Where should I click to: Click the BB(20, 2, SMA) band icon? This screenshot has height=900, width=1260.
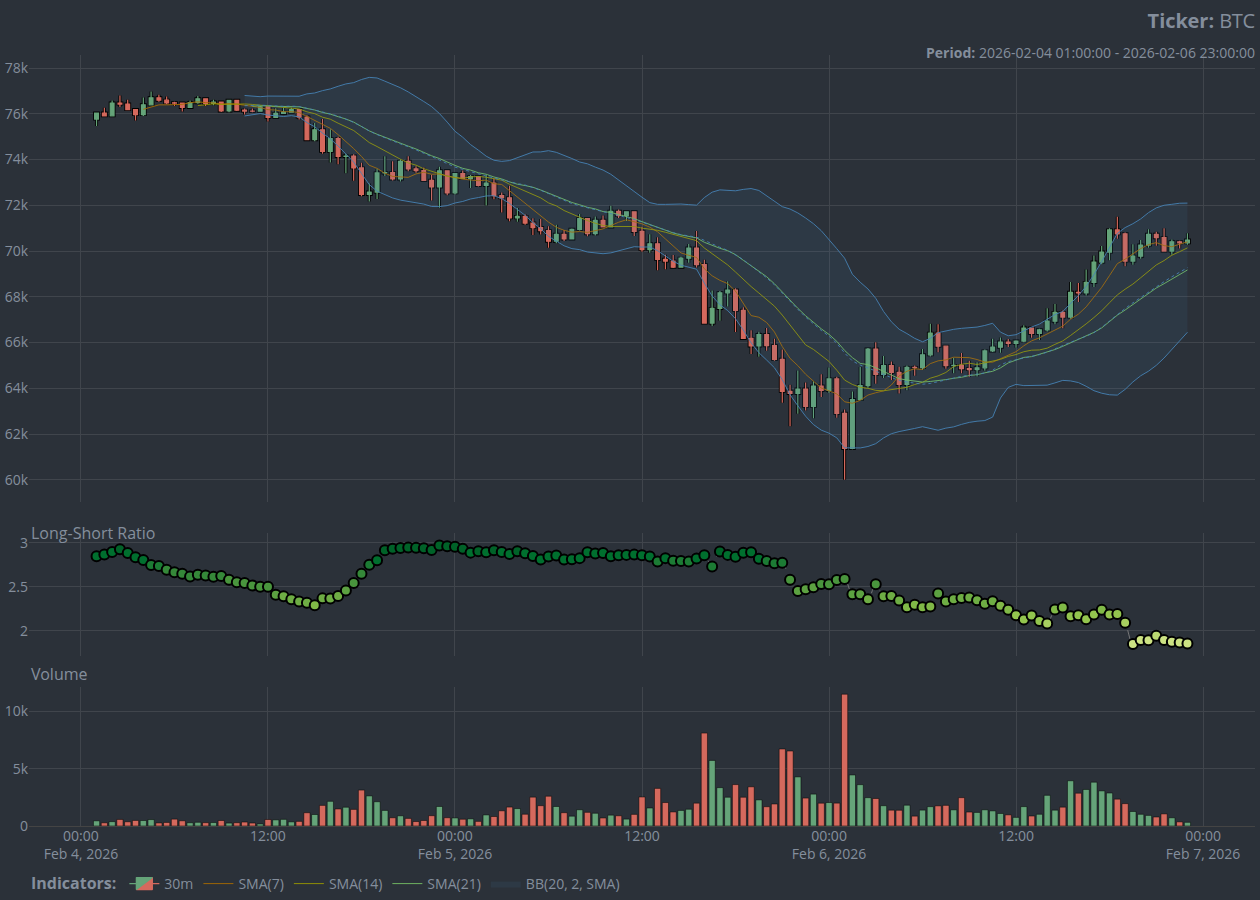click(x=505, y=884)
